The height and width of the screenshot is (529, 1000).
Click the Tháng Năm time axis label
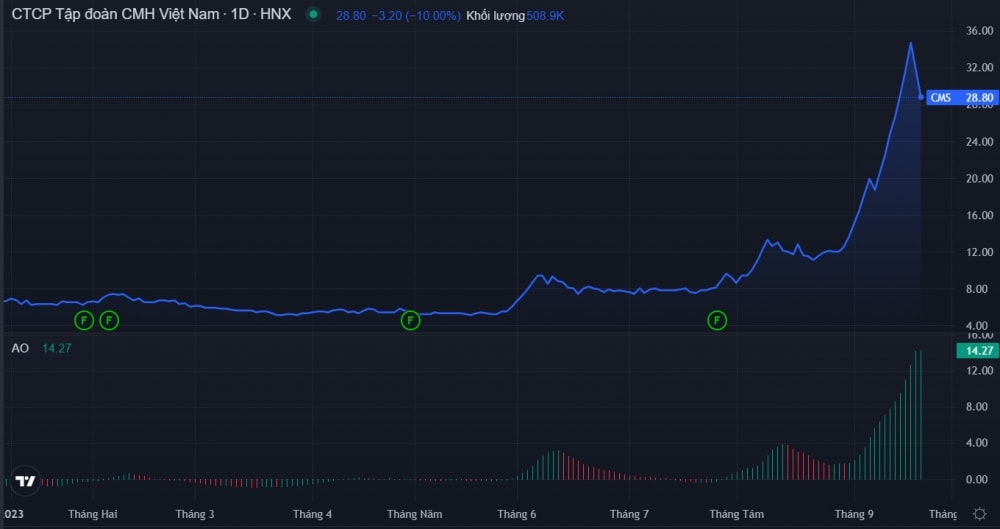415,514
